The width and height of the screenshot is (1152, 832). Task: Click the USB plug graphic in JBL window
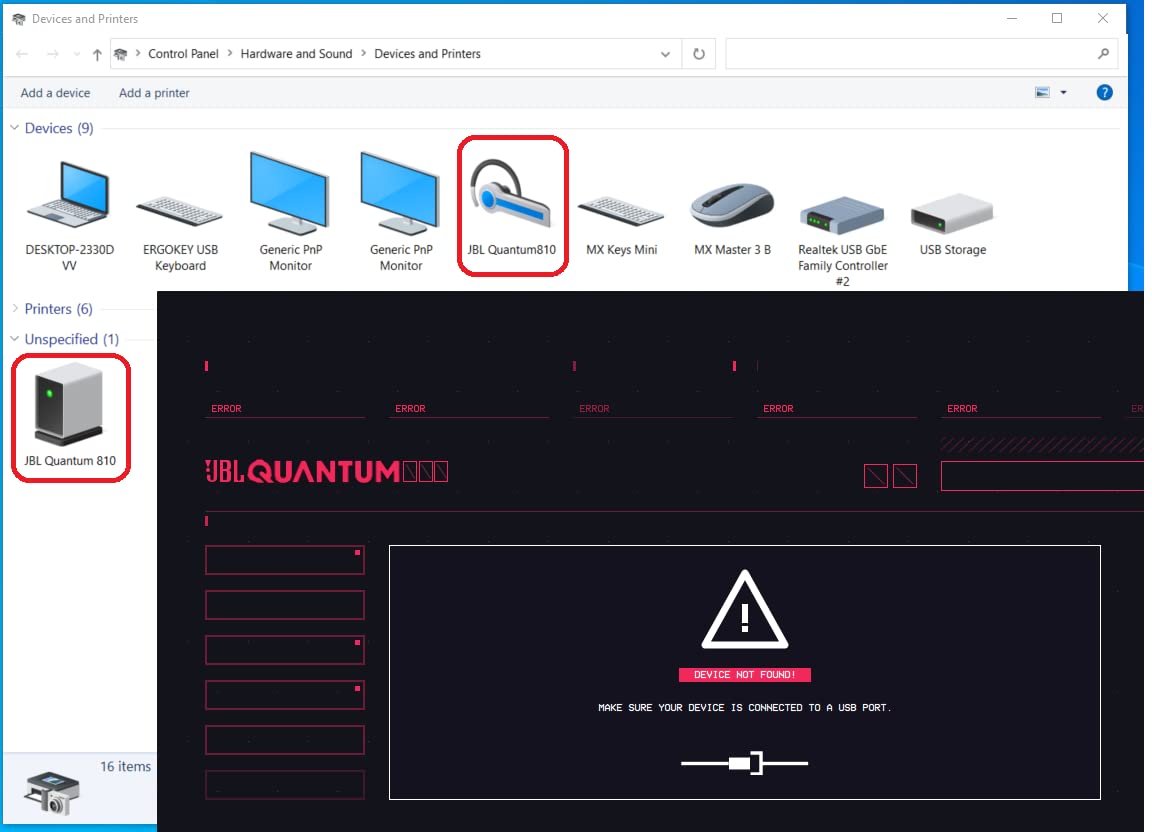[x=744, y=763]
